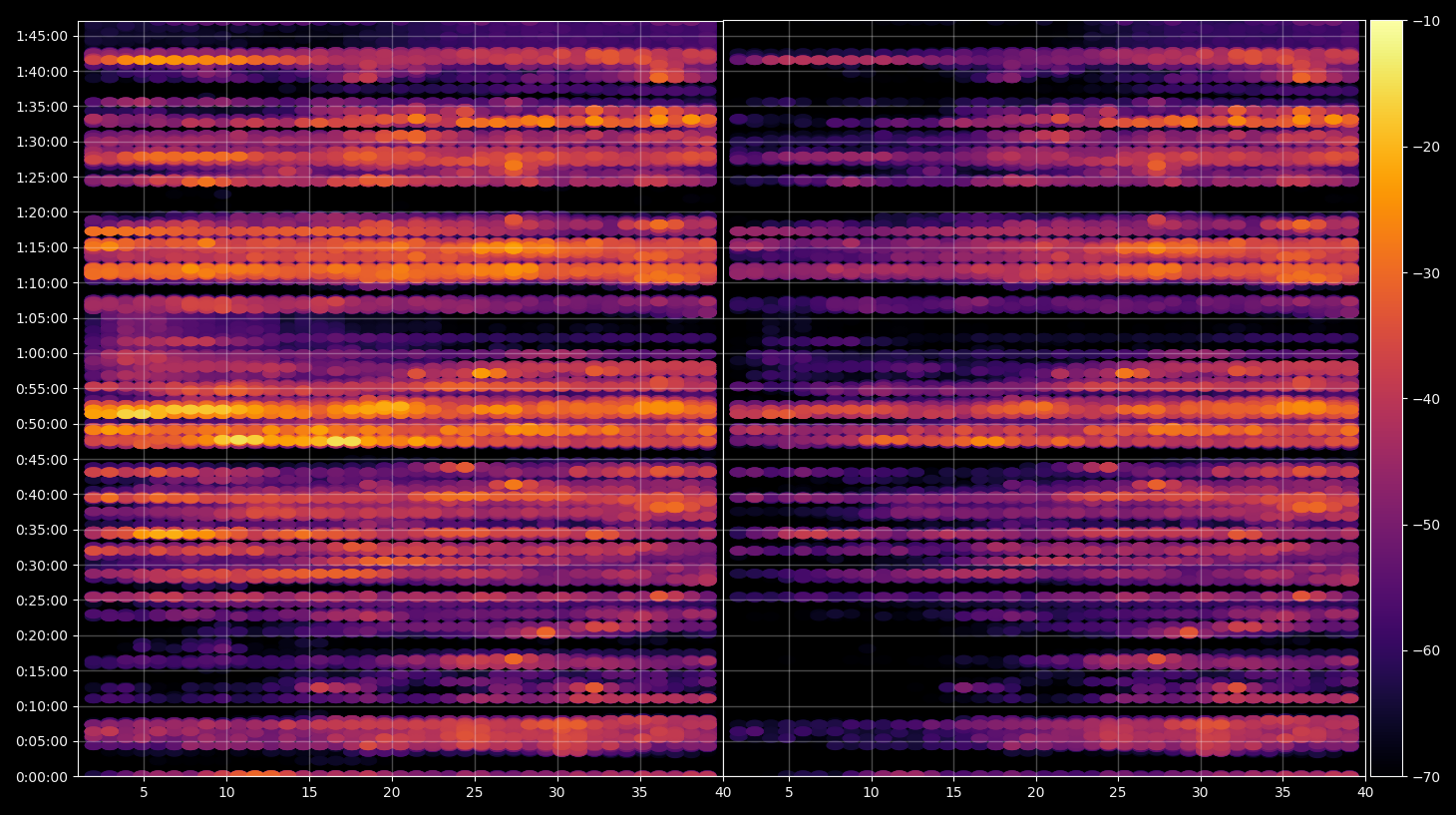This screenshot has height=815, width=1456.
Task: Click the −10 colorbar label
Action: (1426, 21)
